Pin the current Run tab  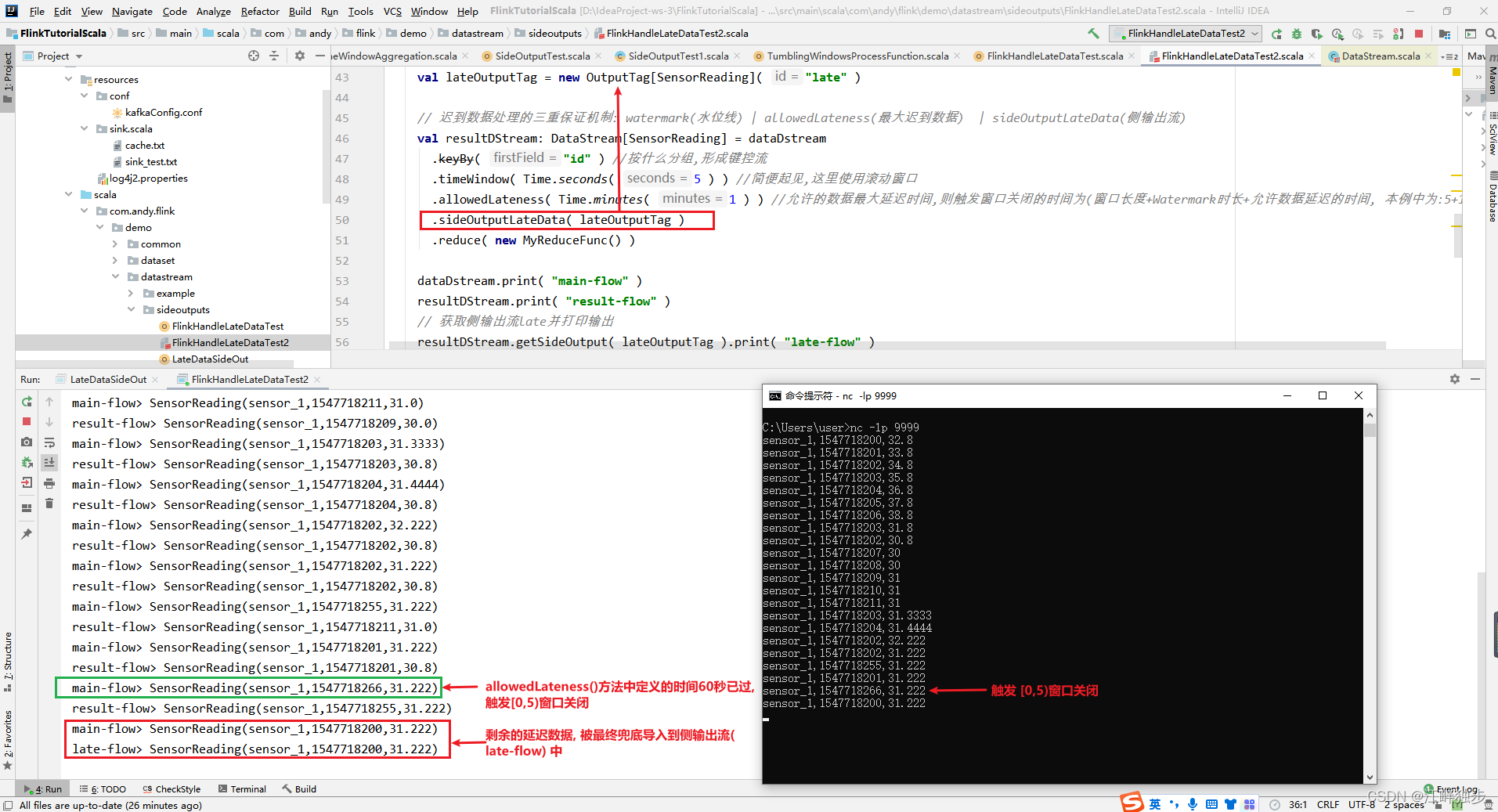pos(27,534)
